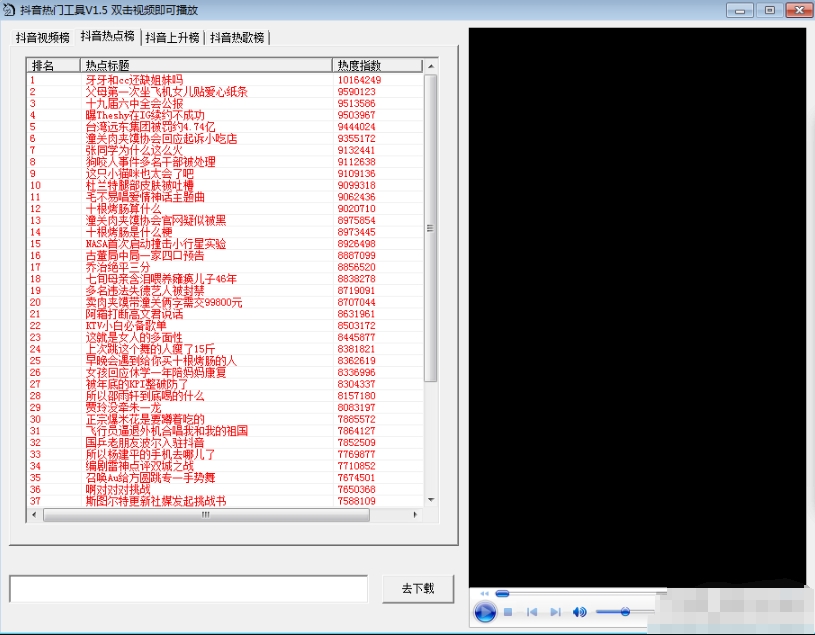Sort by 排名 column header
The width and height of the screenshot is (815, 635).
click(54, 65)
